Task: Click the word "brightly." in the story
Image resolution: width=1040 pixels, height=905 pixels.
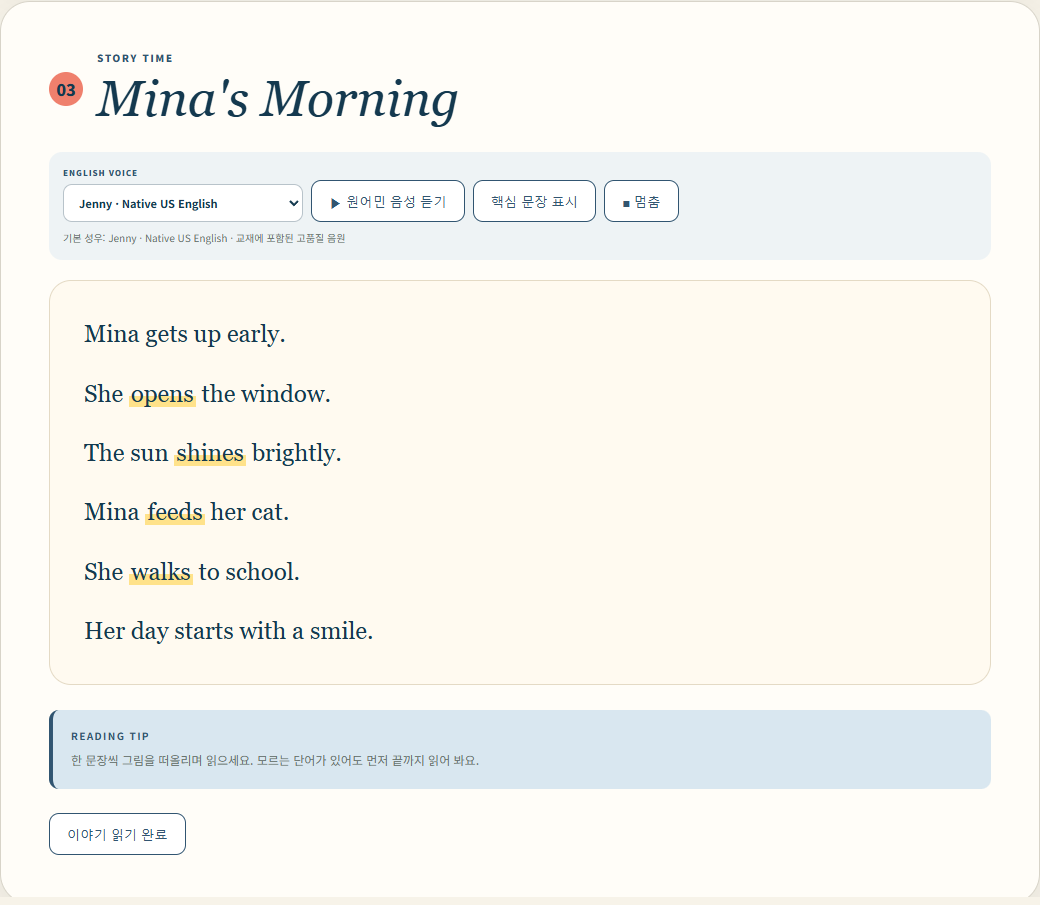Action: coord(296,453)
